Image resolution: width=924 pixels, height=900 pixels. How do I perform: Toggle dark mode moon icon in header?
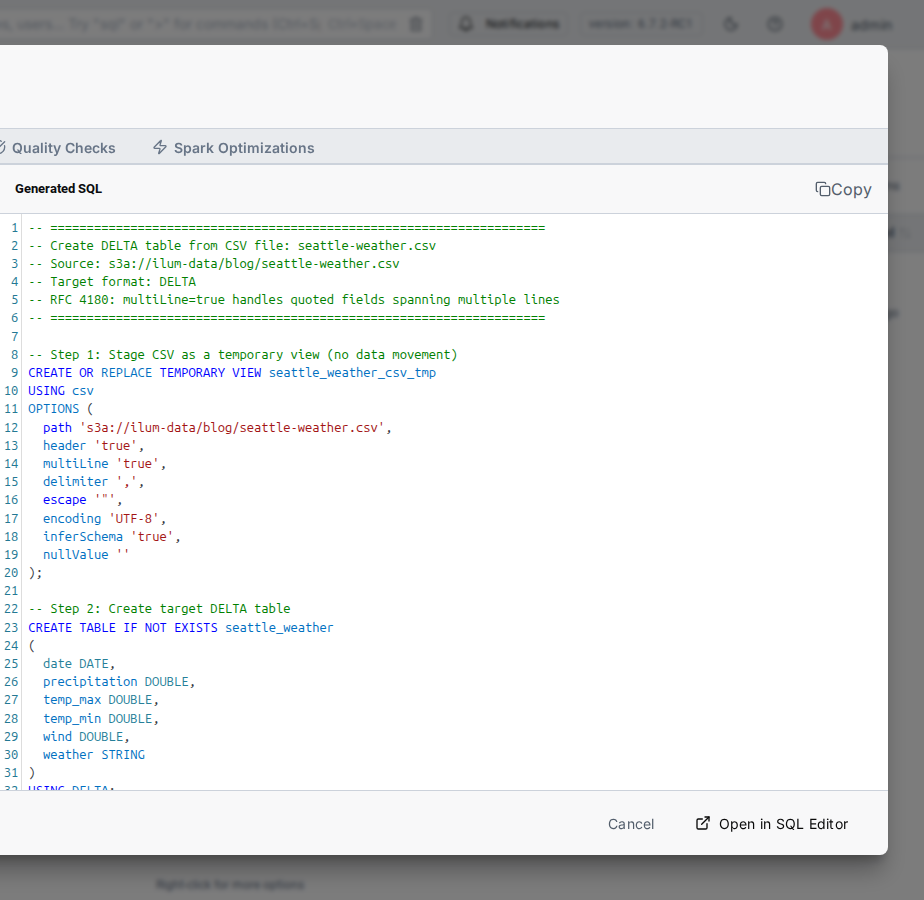coord(730,24)
